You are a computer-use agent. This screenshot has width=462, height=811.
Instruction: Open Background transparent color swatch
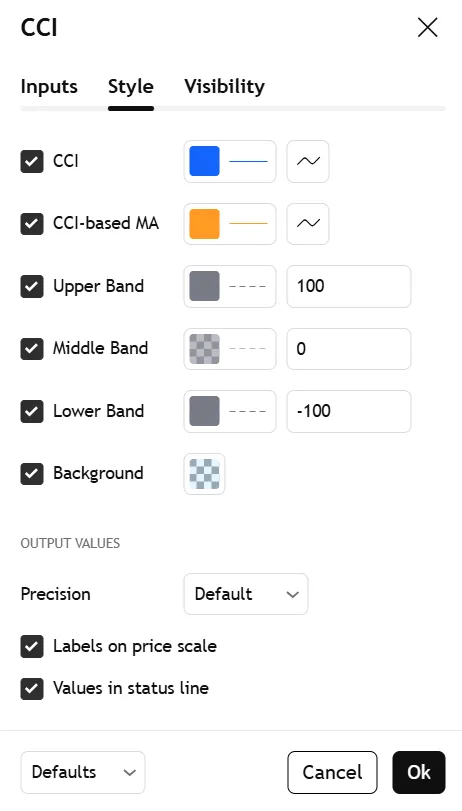point(204,474)
